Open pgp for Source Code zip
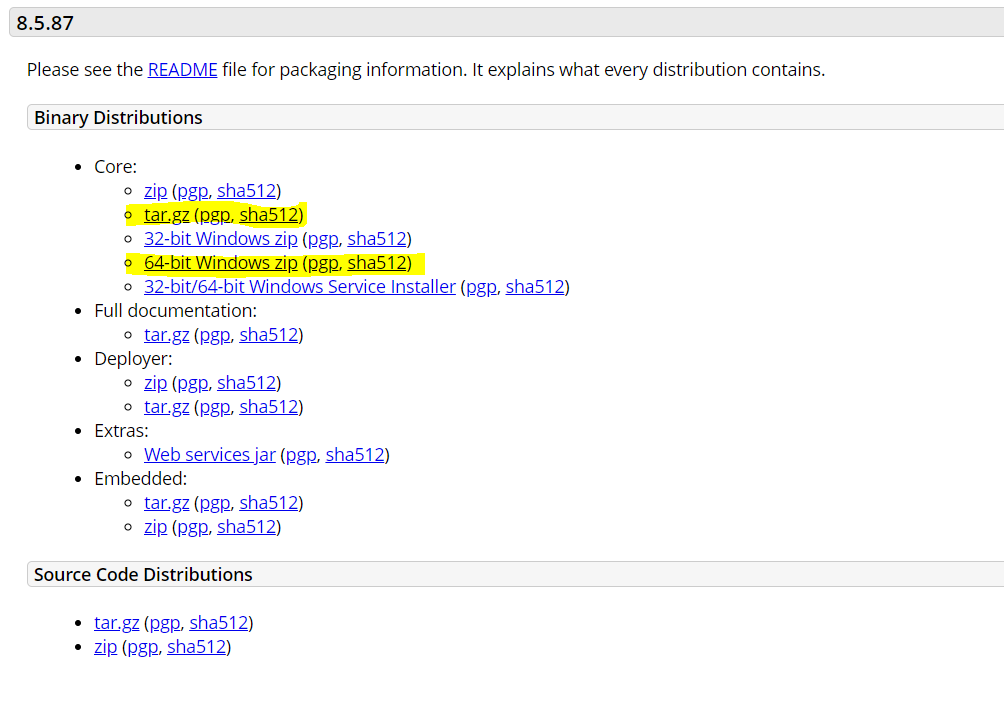 pyautogui.click(x=143, y=647)
